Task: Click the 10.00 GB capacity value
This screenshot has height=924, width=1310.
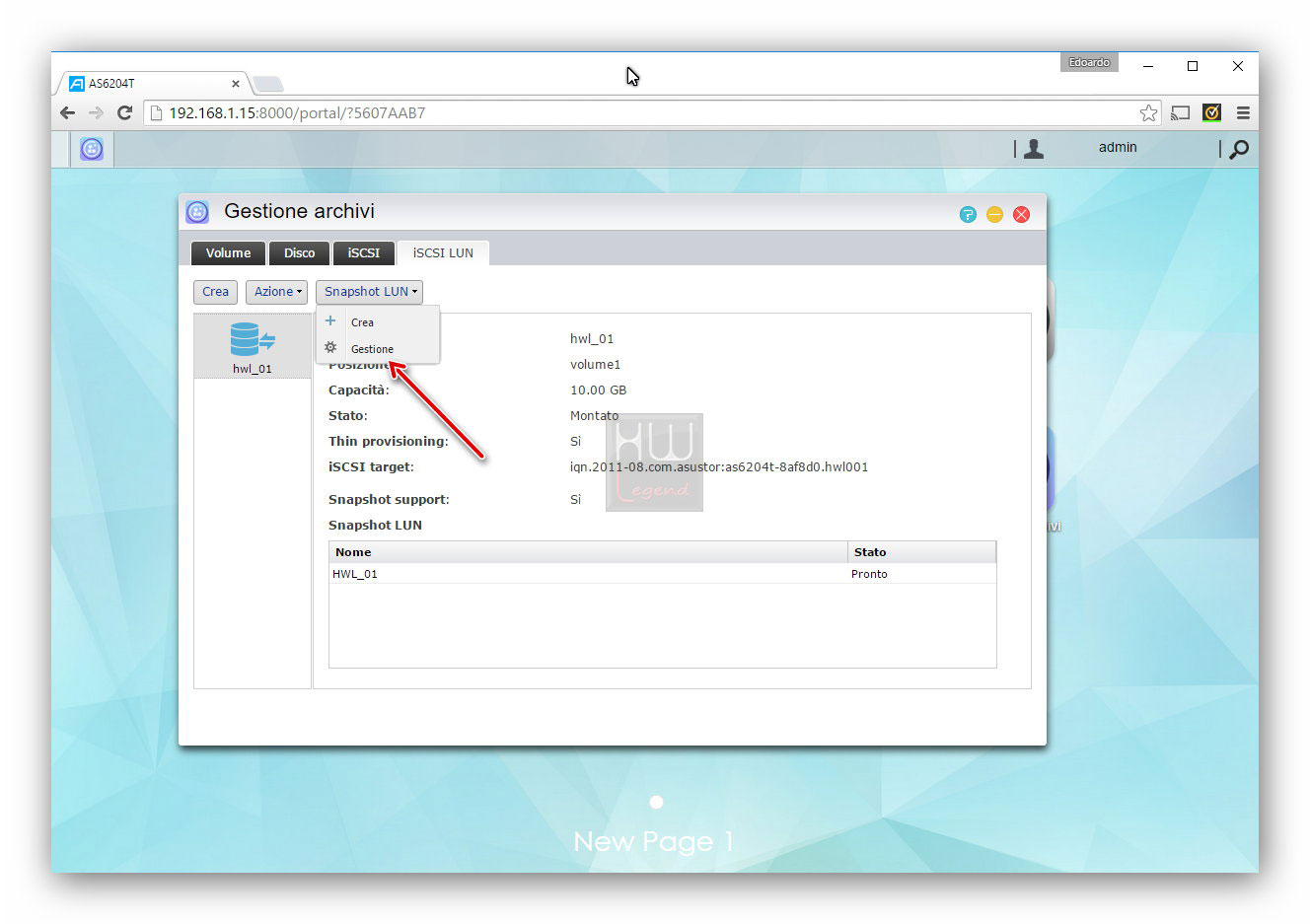Action: tap(598, 391)
